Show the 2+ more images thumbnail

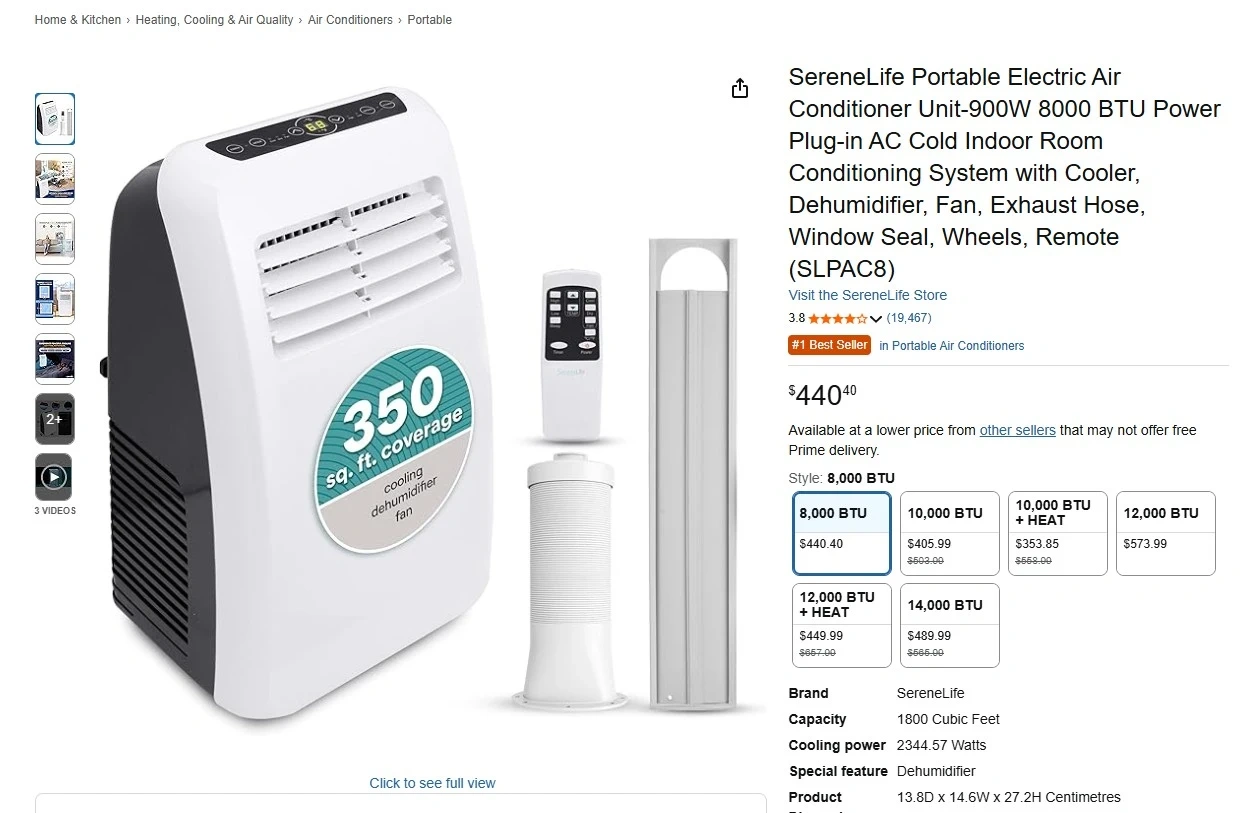(55, 419)
